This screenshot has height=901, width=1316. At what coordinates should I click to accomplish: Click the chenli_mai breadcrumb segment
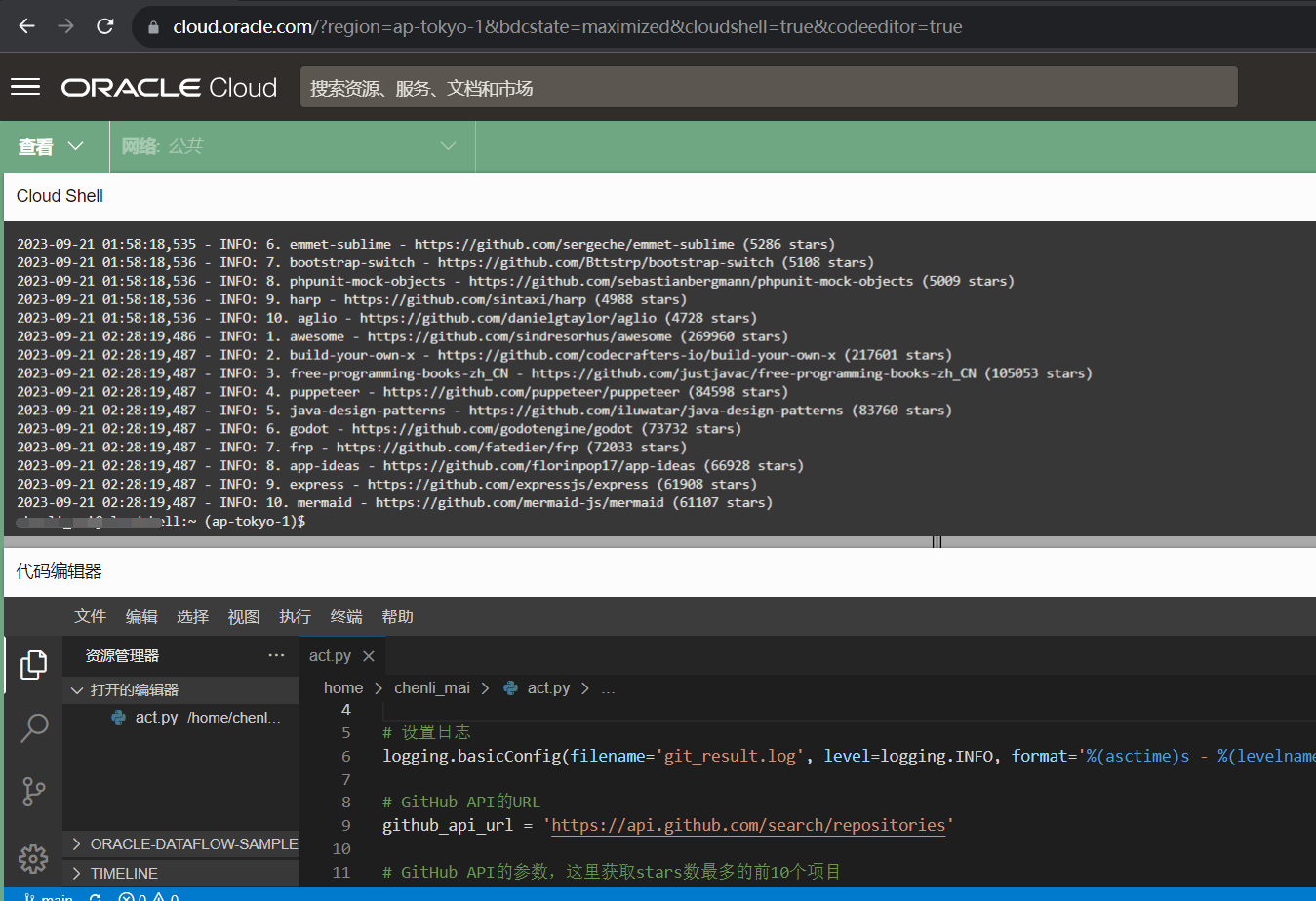coord(432,687)
